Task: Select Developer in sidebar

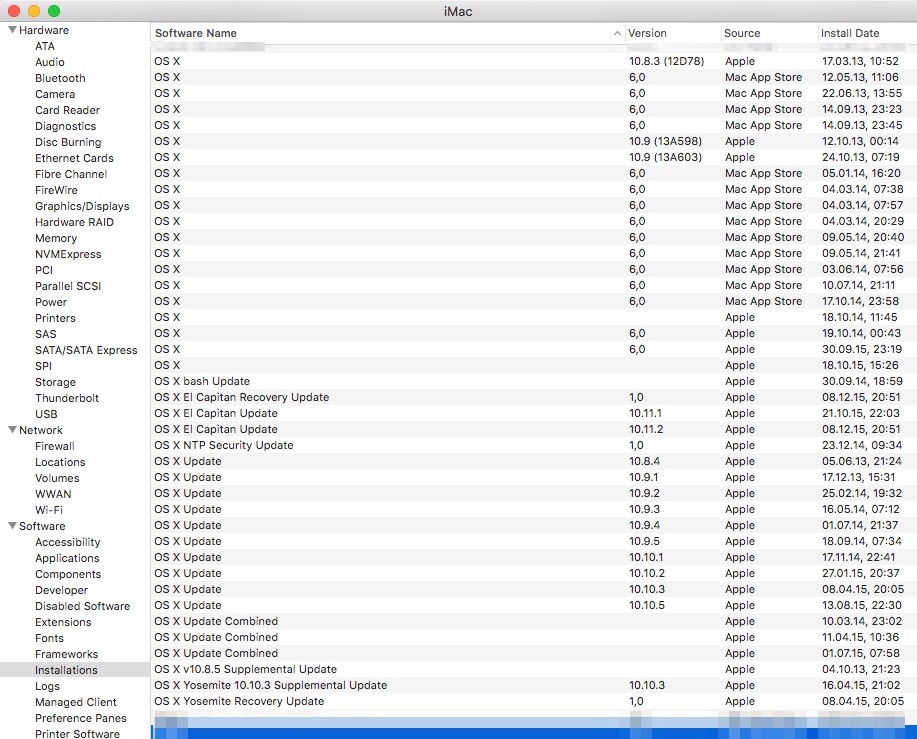Action: pos(61,590)
